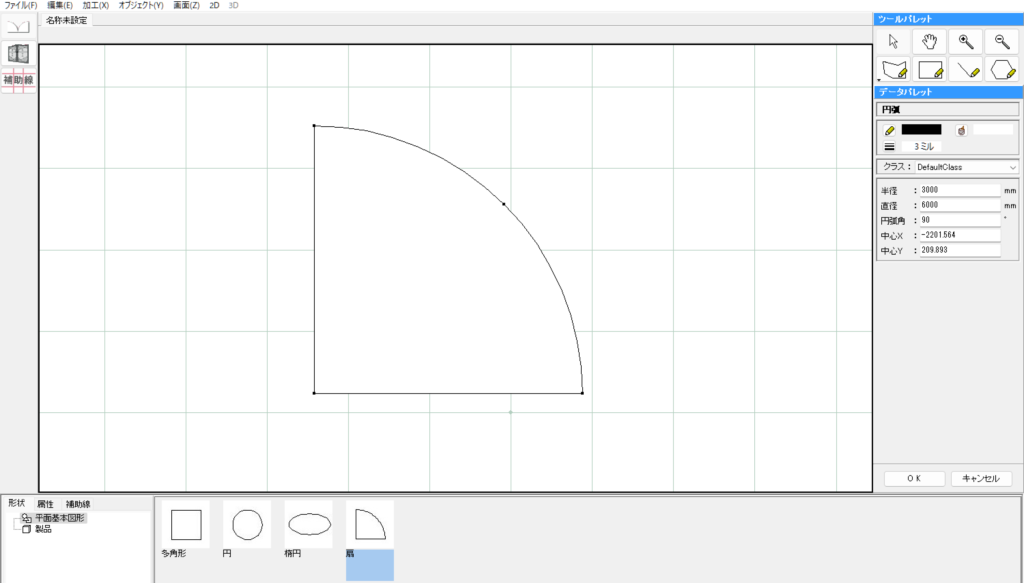Viewport: 1024px width, 583px height.
Task: Pick the hexagon polygon drawing tool
Action: pyautogui.click(x=1001, y=70)
